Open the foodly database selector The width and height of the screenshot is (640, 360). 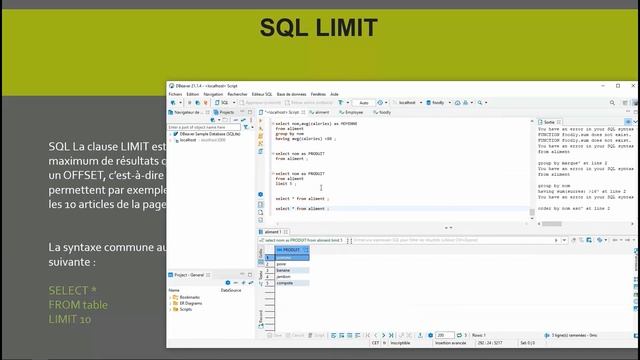point(438,103)
